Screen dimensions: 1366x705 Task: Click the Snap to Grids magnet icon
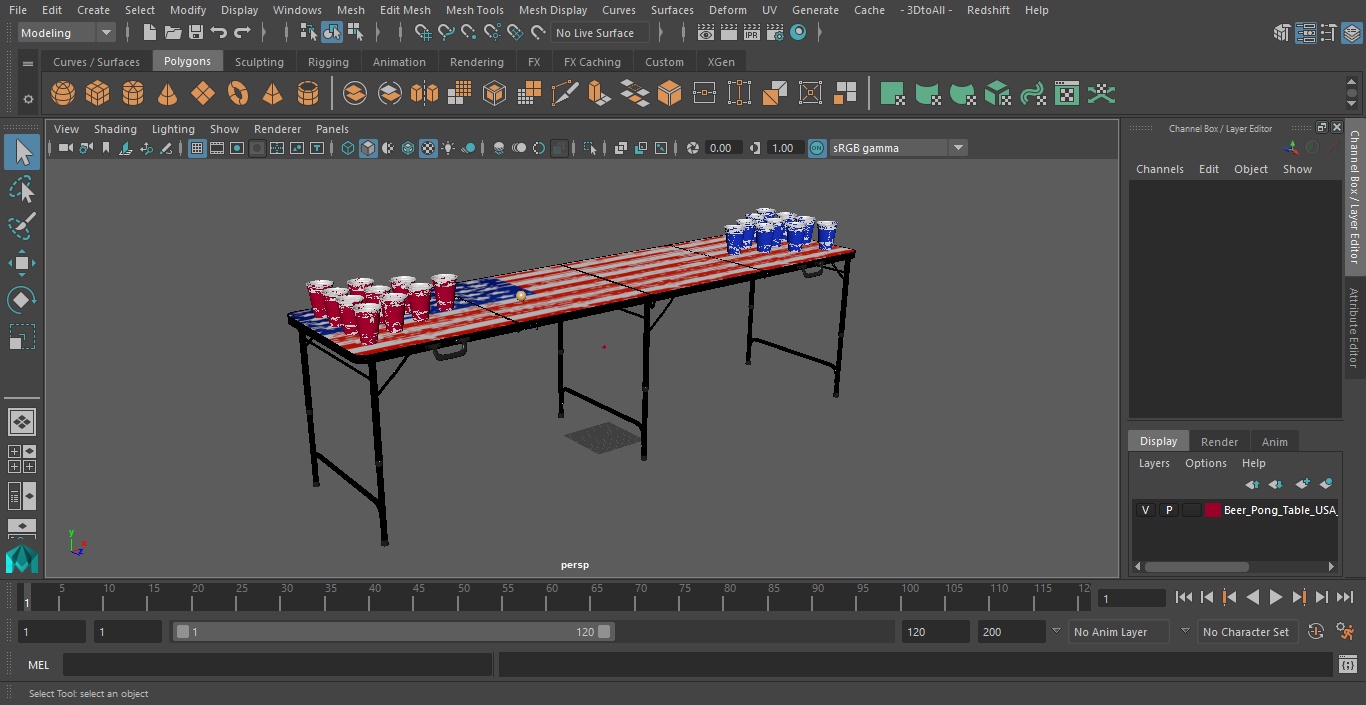click(424, 33)
